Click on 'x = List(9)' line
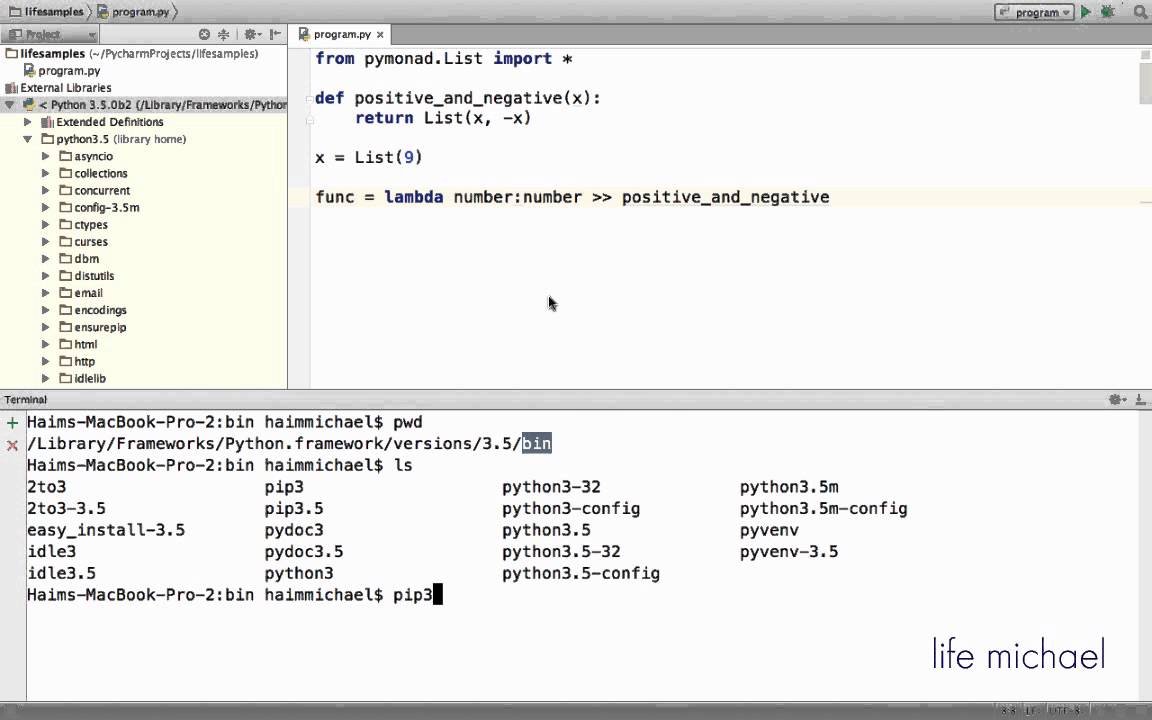 [369, 157]
